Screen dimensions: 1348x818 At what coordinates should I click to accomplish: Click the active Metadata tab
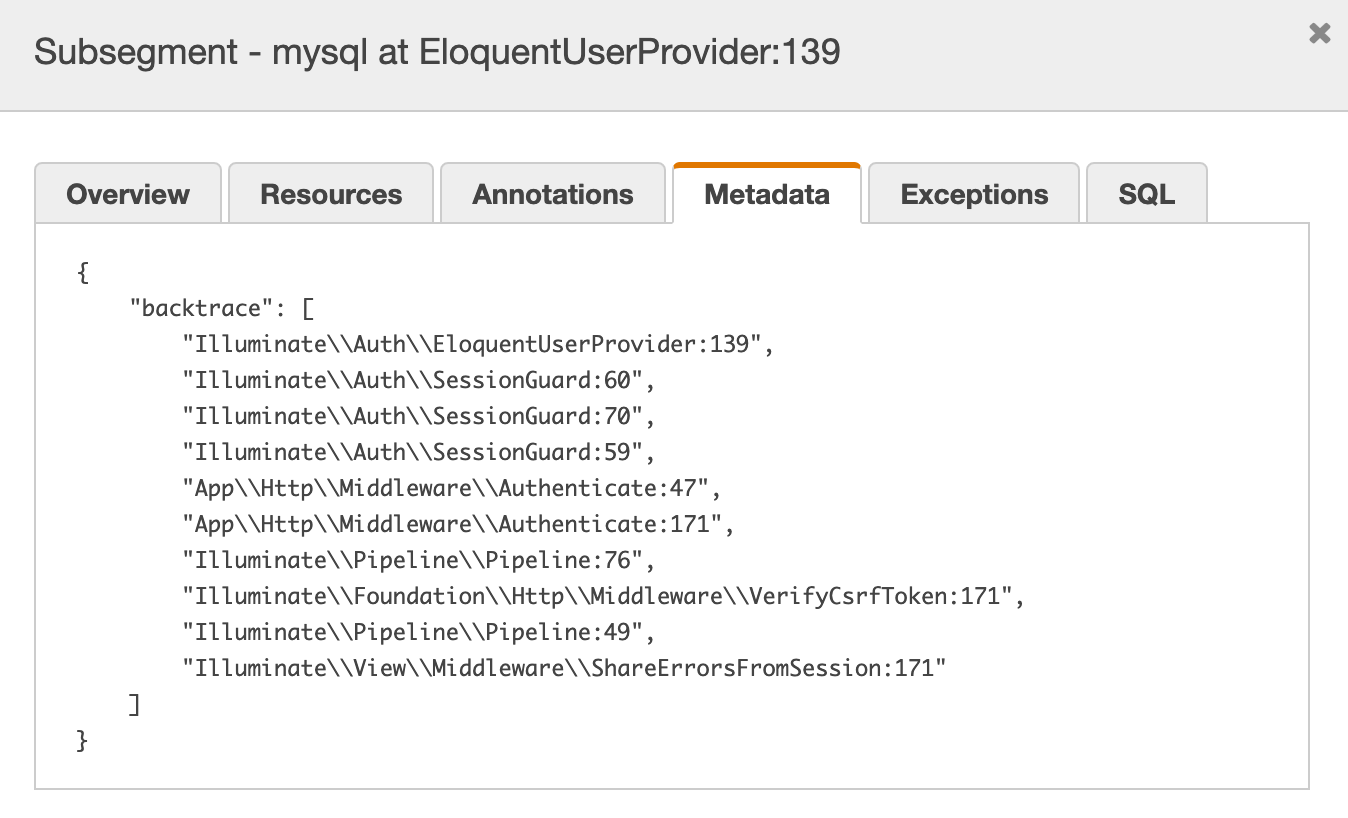tap(767, 194)
